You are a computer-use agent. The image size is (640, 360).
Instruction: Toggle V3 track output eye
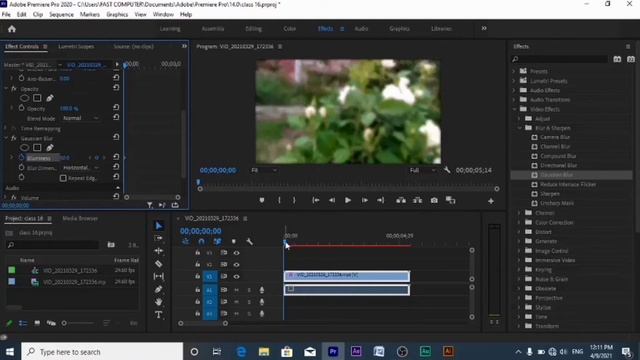[236, 253]
